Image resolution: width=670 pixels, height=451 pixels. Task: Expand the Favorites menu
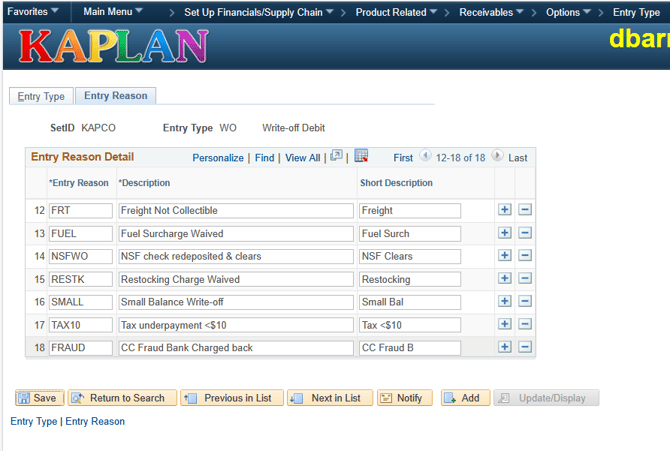click(33, 12)
